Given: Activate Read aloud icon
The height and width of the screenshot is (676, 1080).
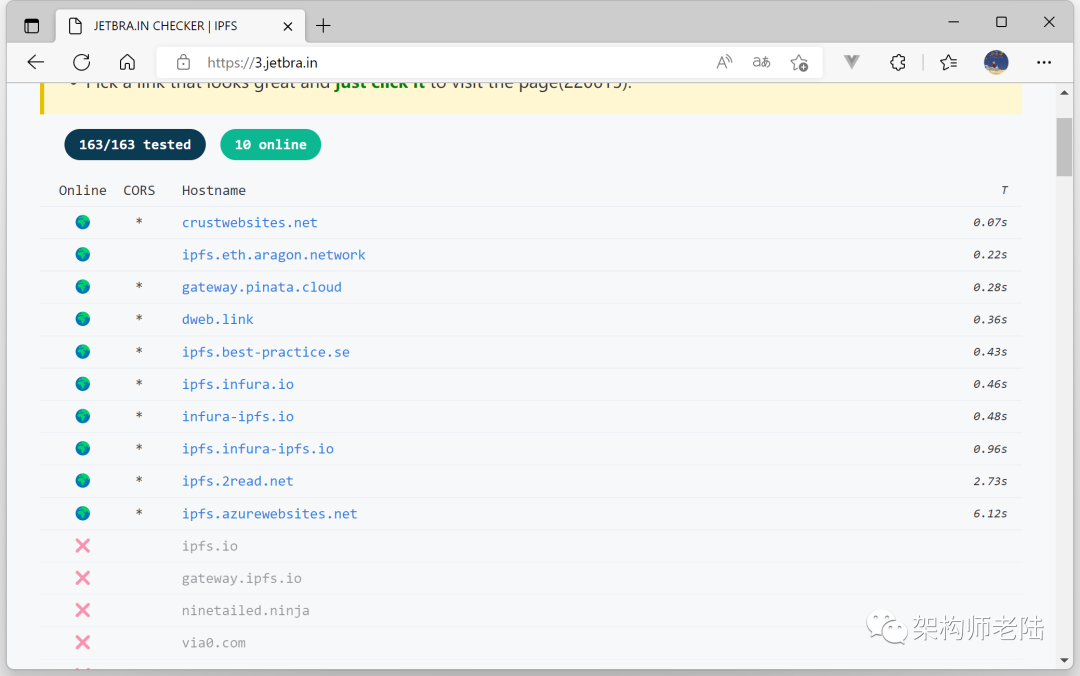Looking at the screenshot, I should (x=724, y=63).
